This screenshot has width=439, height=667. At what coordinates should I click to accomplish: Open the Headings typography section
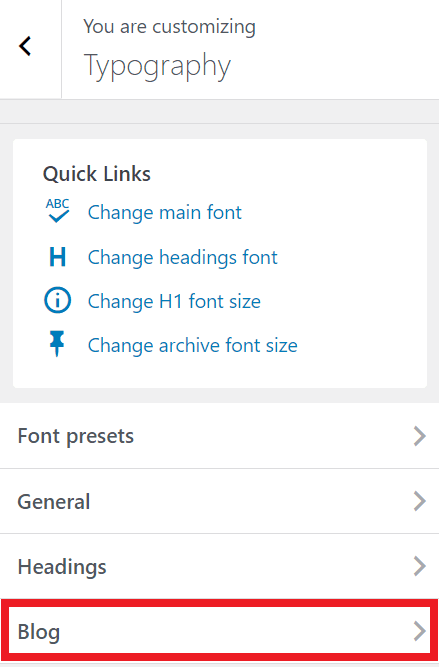220,566
